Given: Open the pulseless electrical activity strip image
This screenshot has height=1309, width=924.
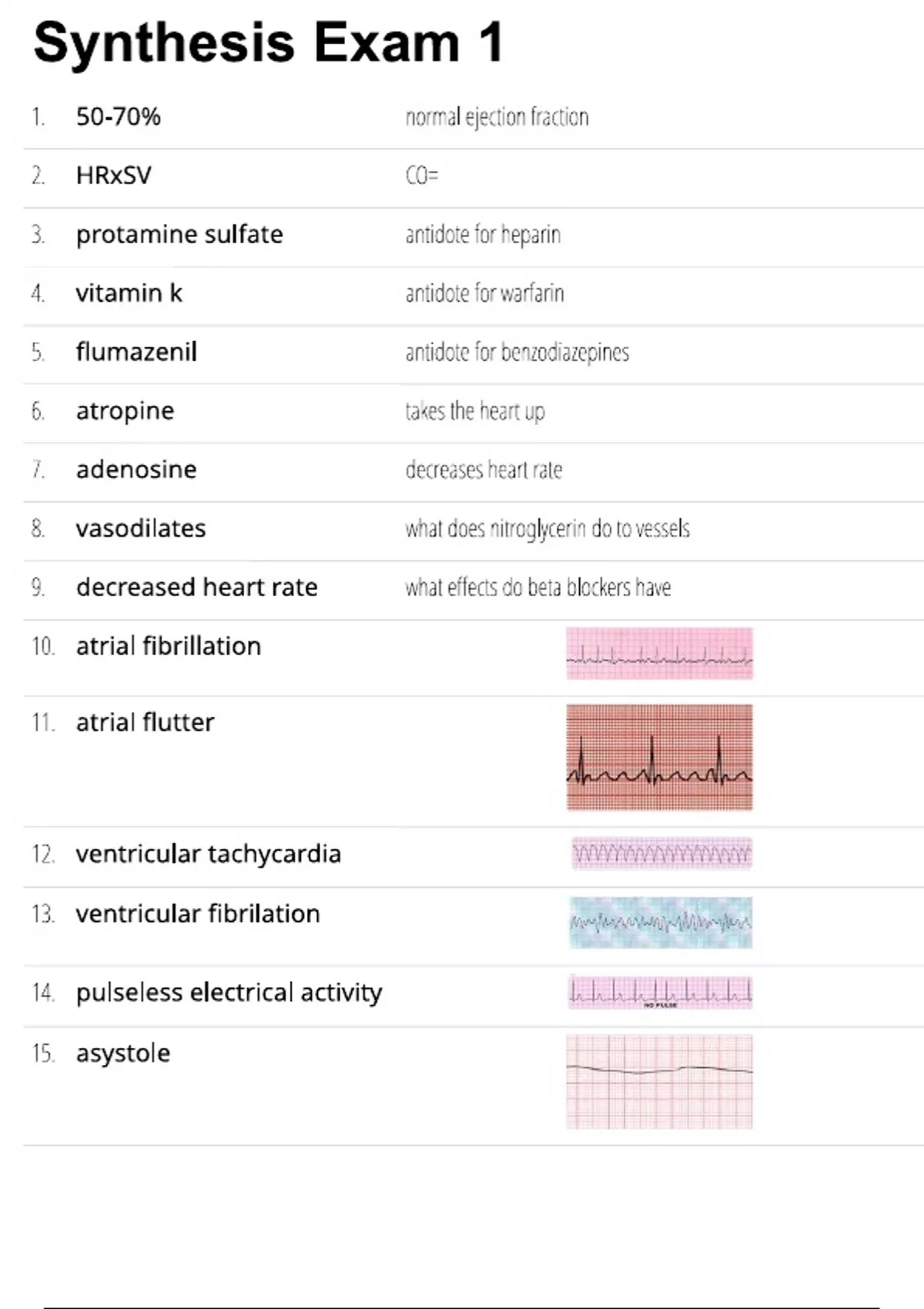Looking at the screenshot, I should click(660, 993).
